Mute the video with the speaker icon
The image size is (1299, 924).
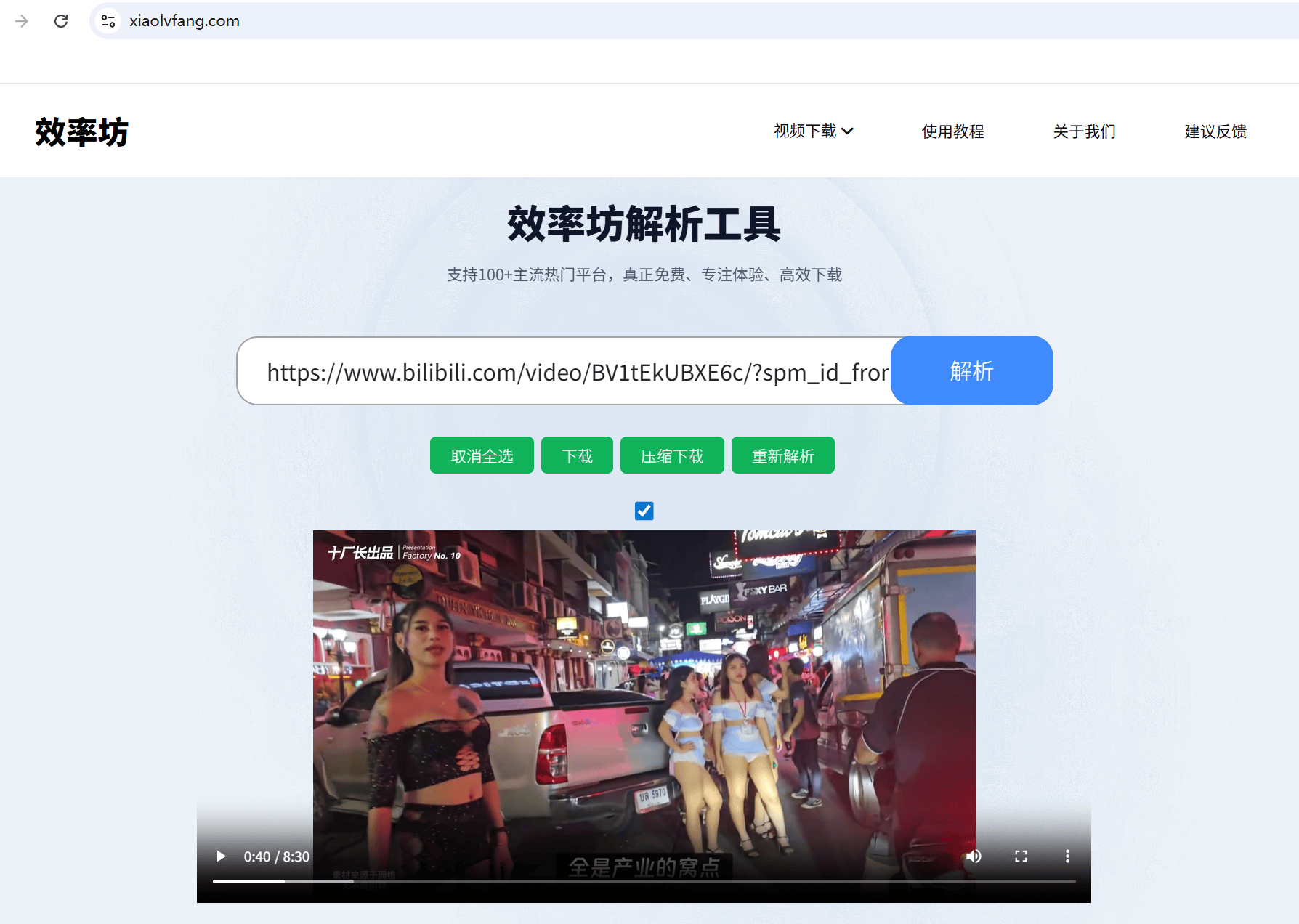click(x=974, y=856)
